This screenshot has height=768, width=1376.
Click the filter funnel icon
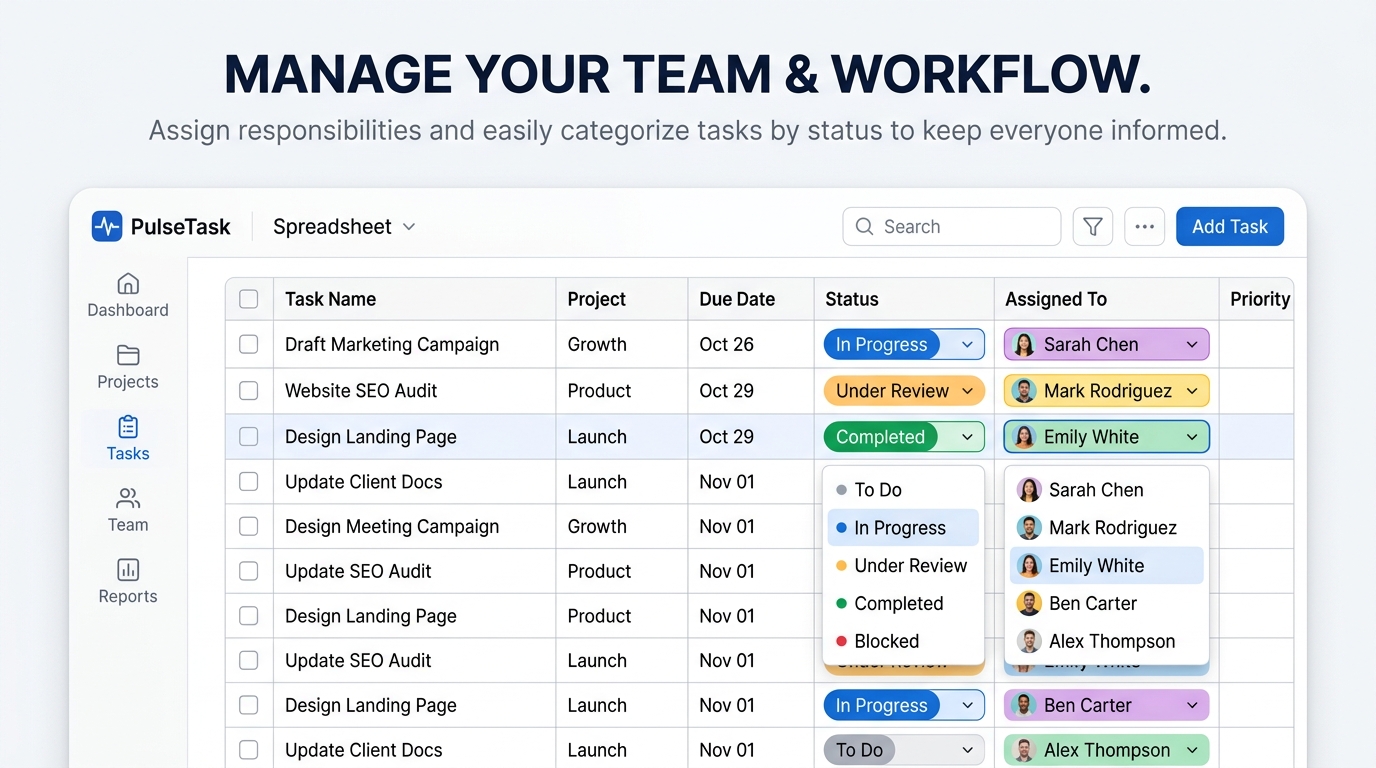coord(1093,227)
